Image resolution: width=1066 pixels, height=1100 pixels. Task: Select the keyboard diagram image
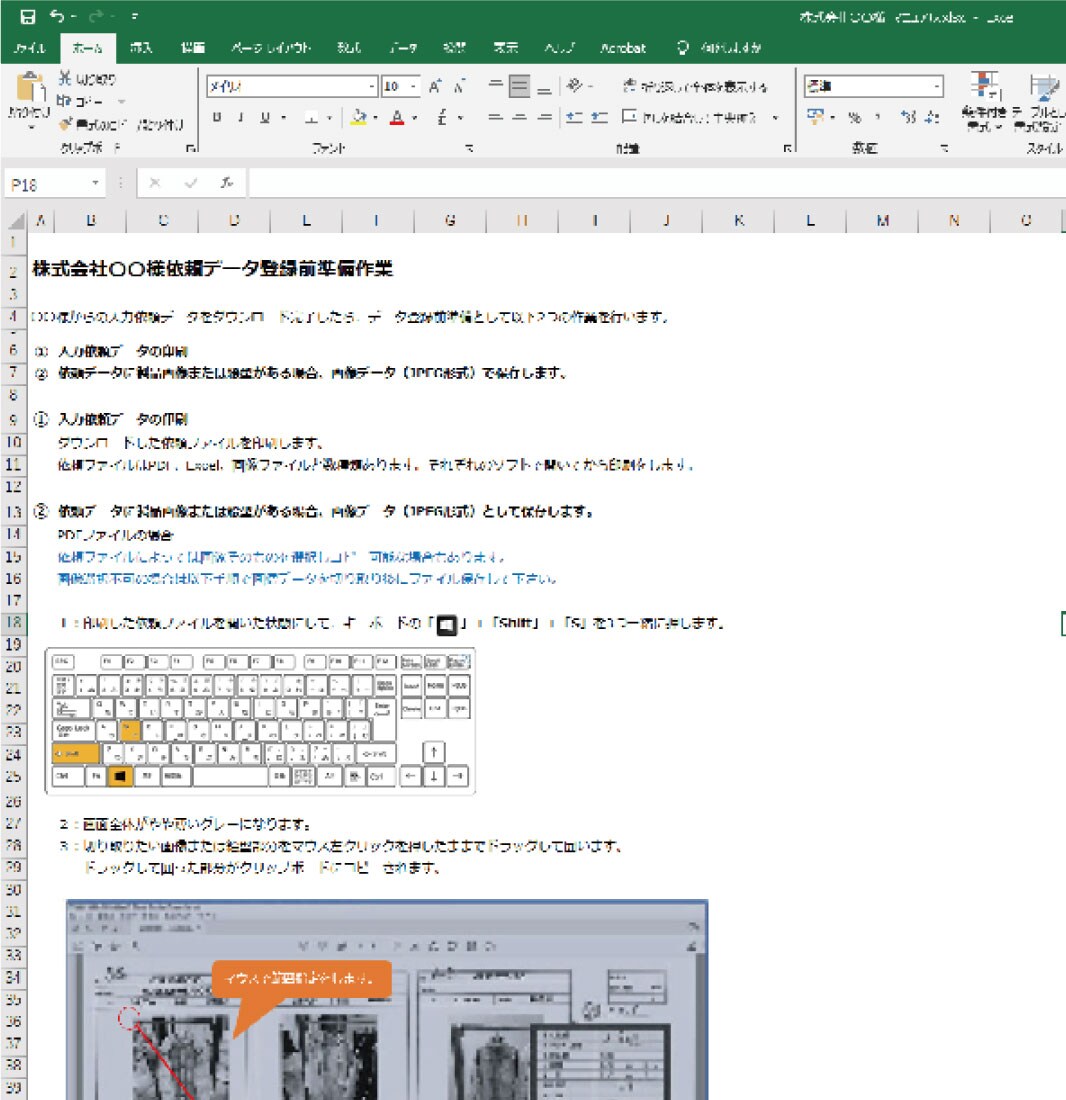[260, 721]
